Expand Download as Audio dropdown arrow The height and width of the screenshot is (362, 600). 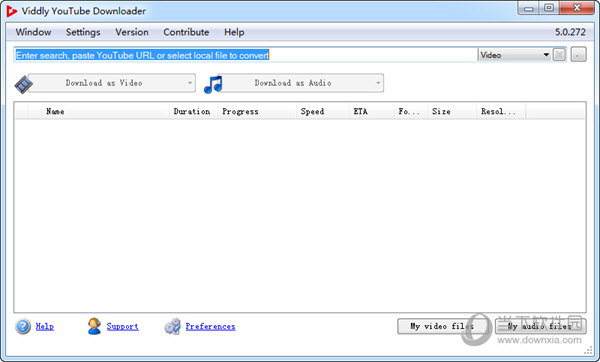pos(378,83)
